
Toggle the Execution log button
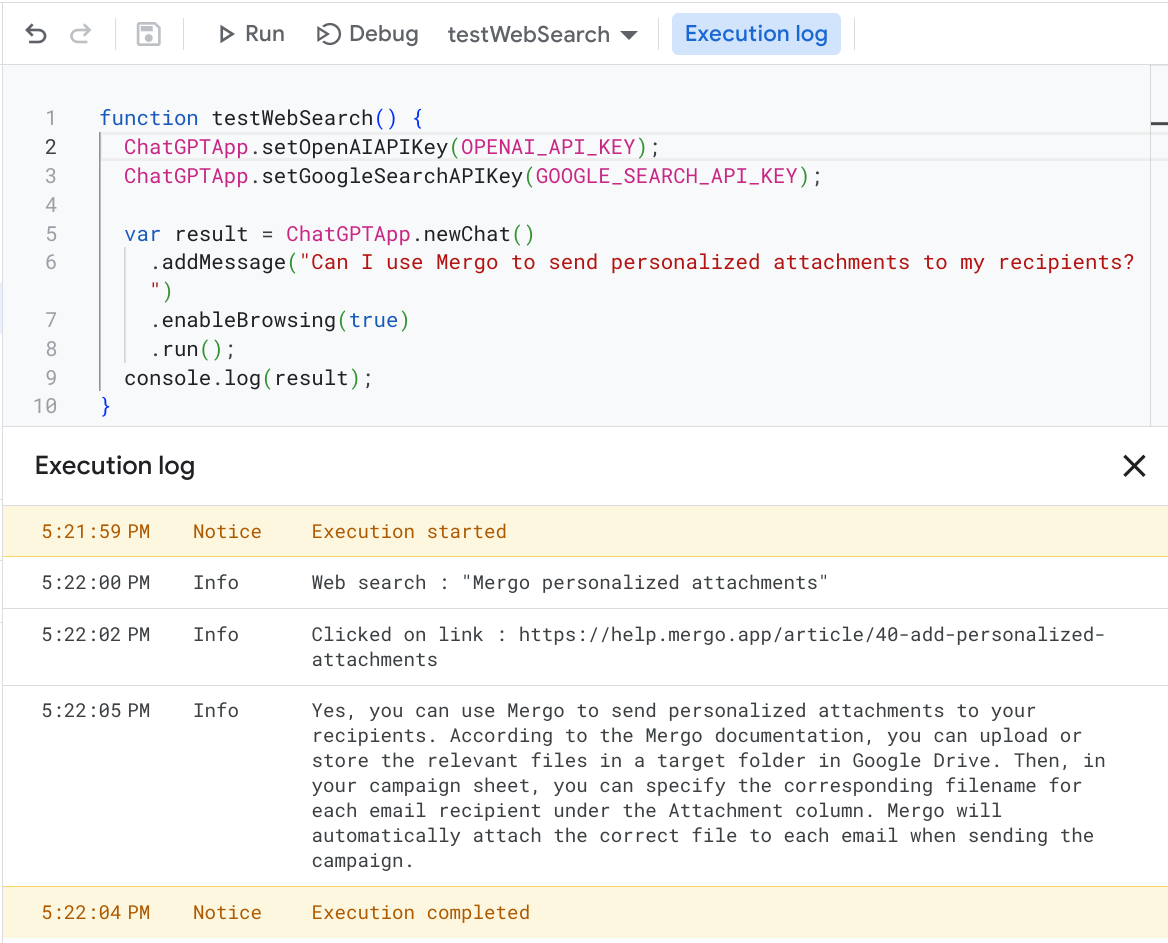click(756, 34)
